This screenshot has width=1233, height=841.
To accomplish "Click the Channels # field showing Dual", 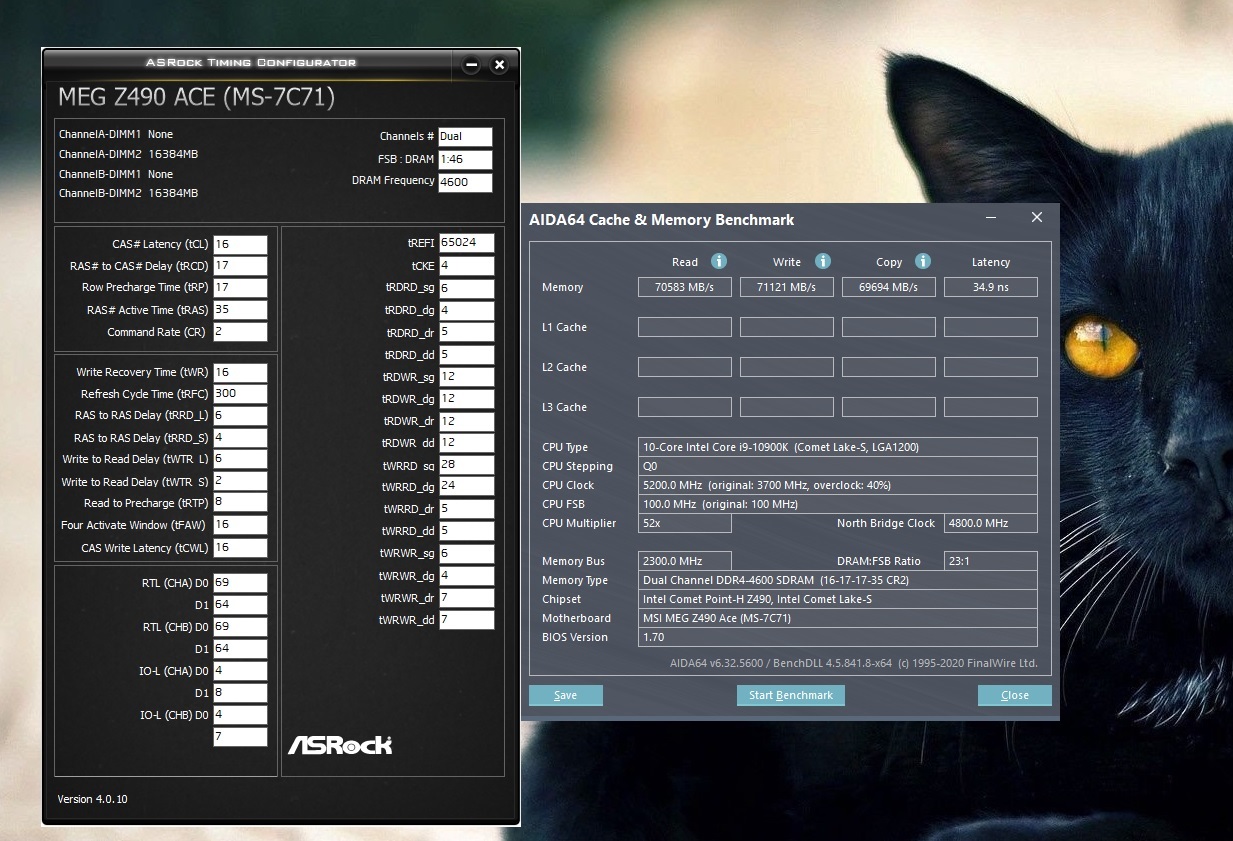I will click(465, 137).
